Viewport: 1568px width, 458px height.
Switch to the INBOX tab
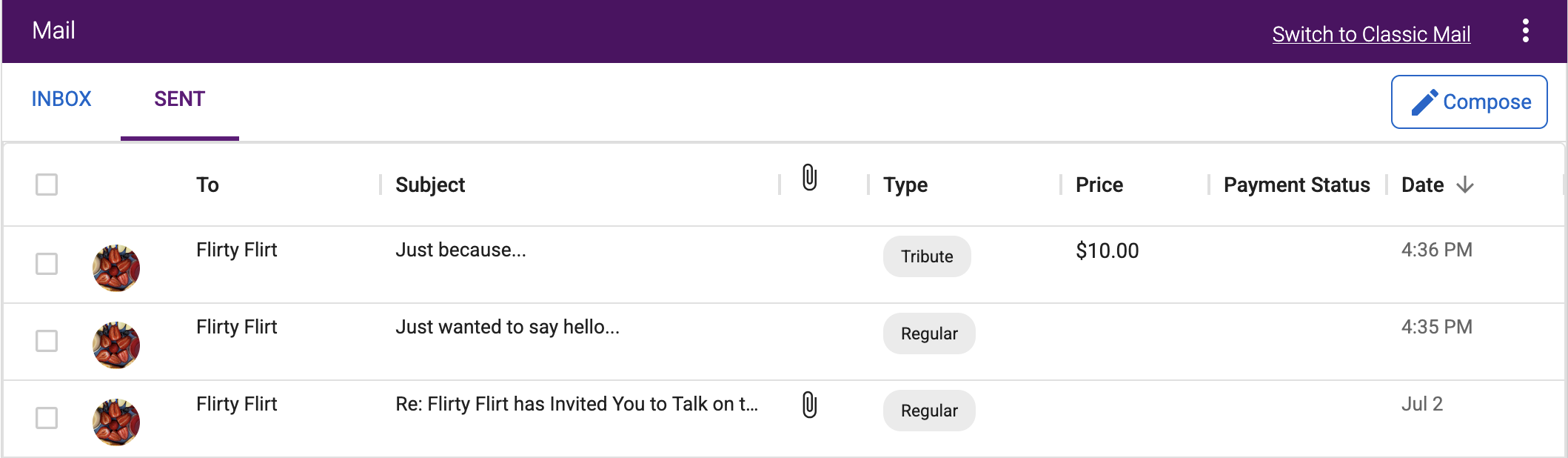[x=61, y=99]
